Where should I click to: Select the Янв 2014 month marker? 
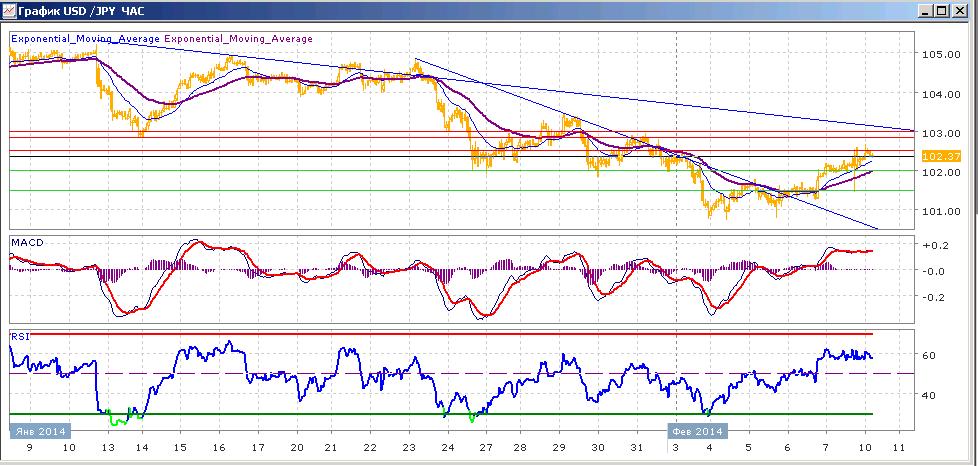[40, 431]
